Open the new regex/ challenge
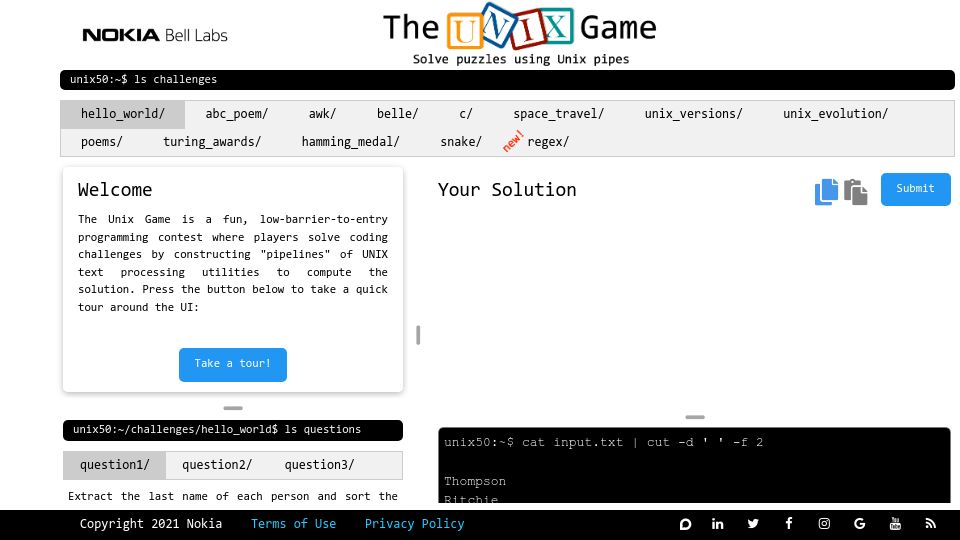Screen dimensions: 960x540 click(x=548, y=142)
